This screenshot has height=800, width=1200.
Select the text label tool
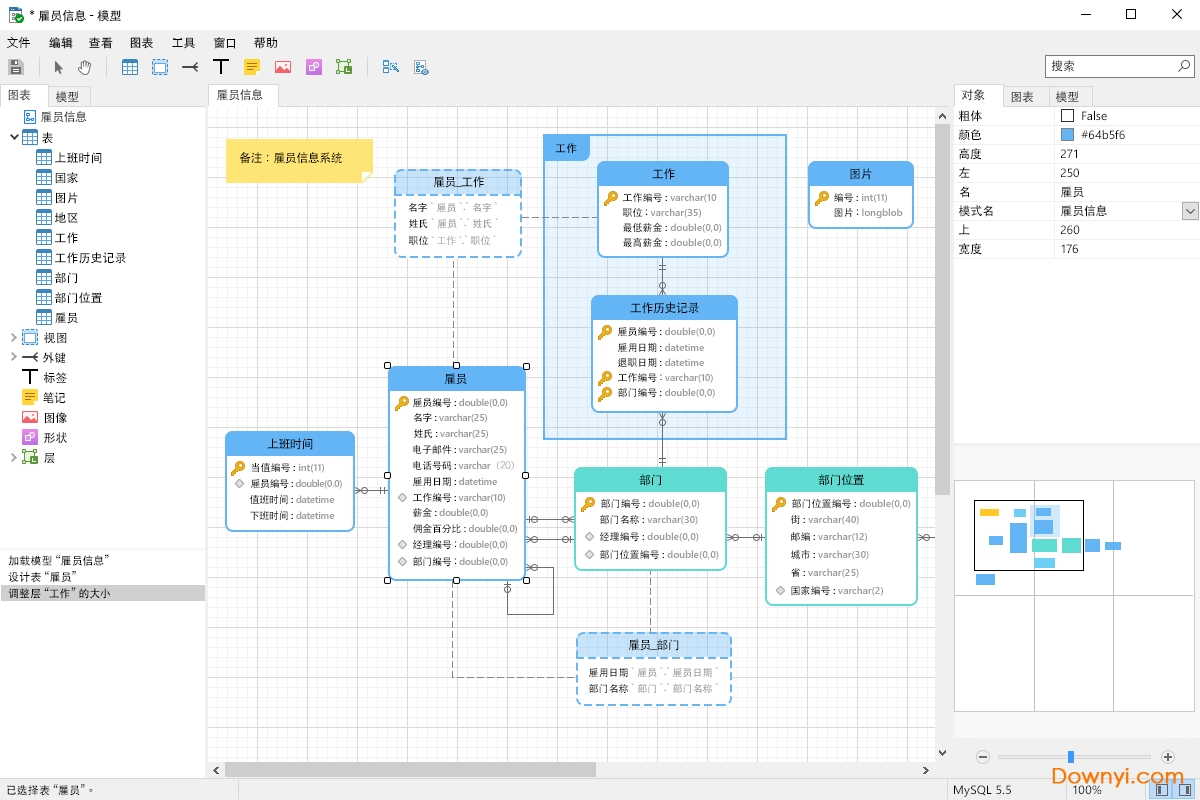pos(221,67)
